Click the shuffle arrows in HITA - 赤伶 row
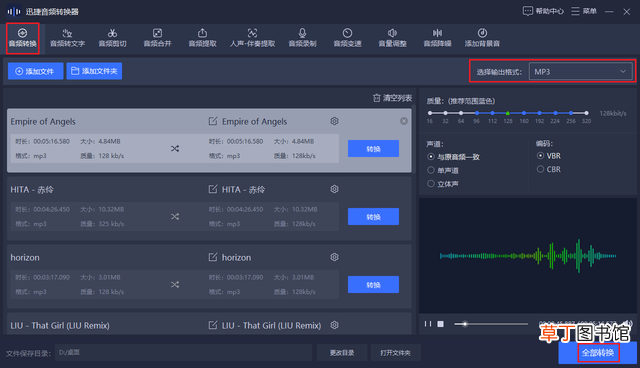This screenshot has height=368, width=640. pos(175,217)
